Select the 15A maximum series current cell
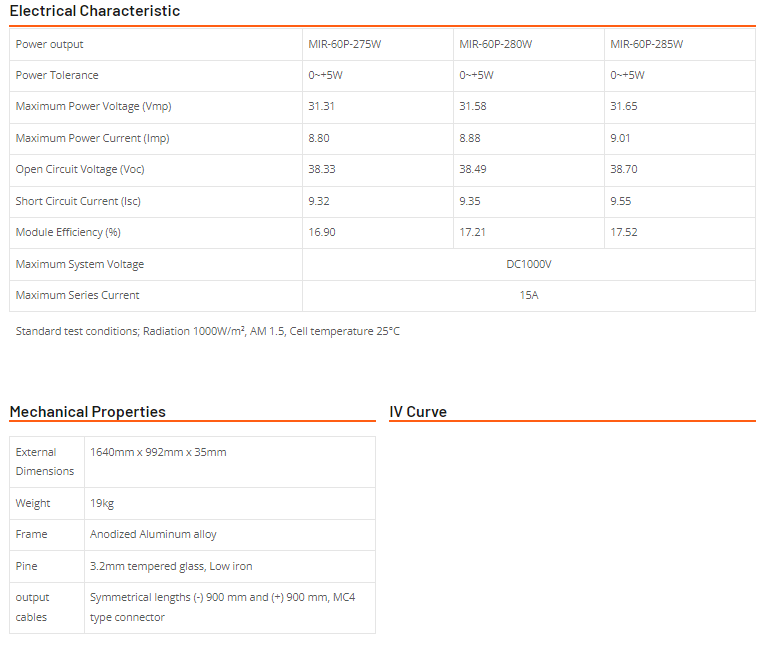The image size is (760, 653). tap(529, 295)
